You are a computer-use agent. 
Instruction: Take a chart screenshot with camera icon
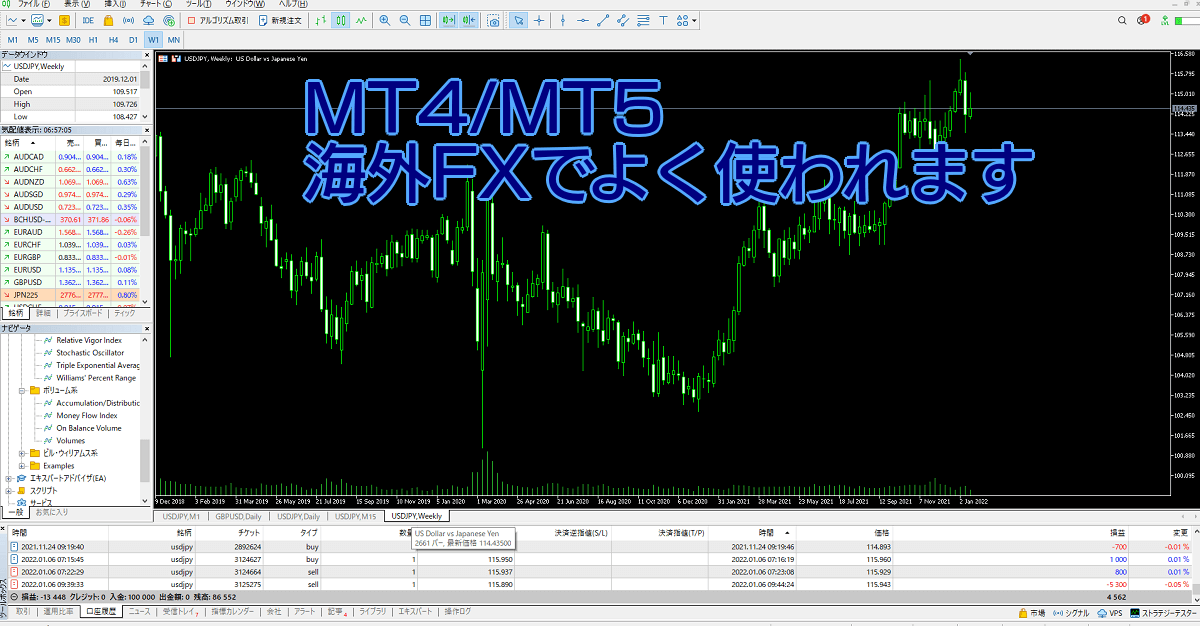click(x=494, y=21)
